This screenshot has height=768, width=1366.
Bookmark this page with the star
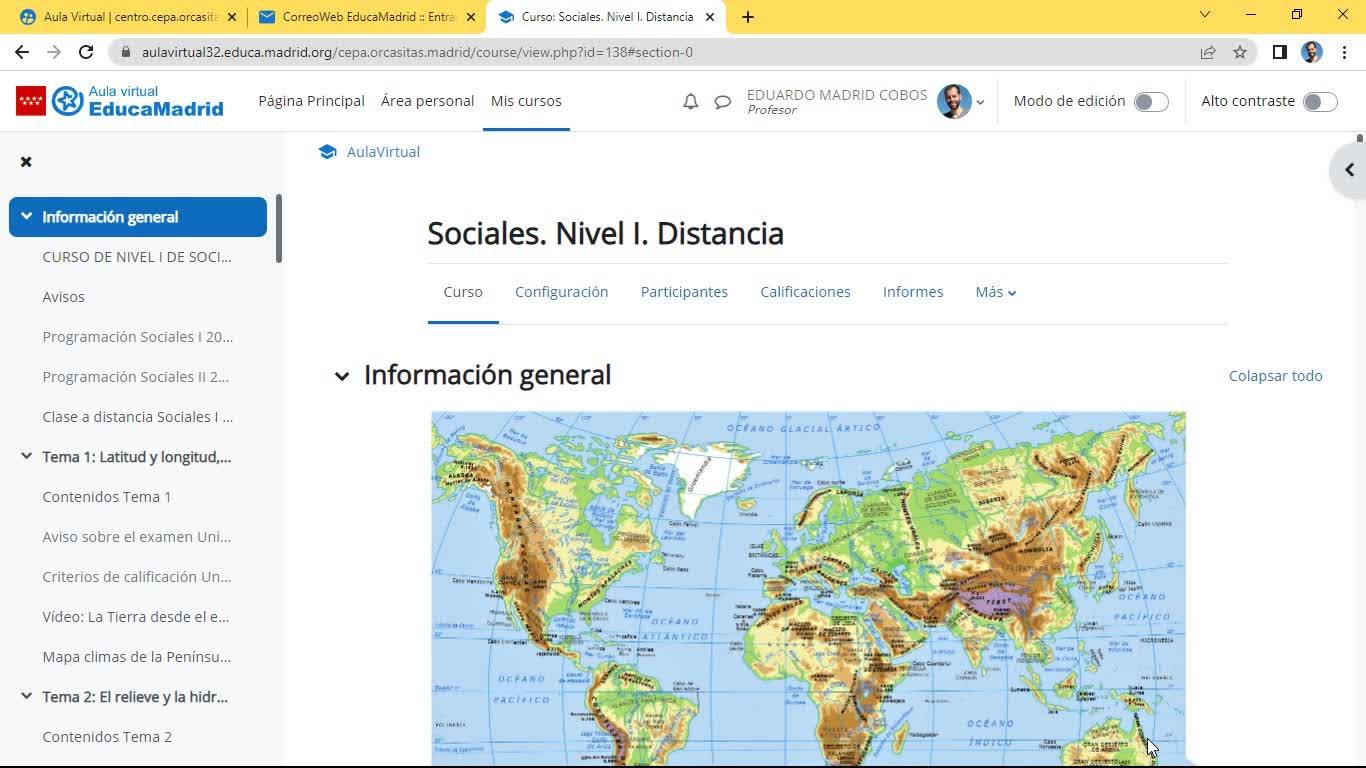[x=1240, y=52]
